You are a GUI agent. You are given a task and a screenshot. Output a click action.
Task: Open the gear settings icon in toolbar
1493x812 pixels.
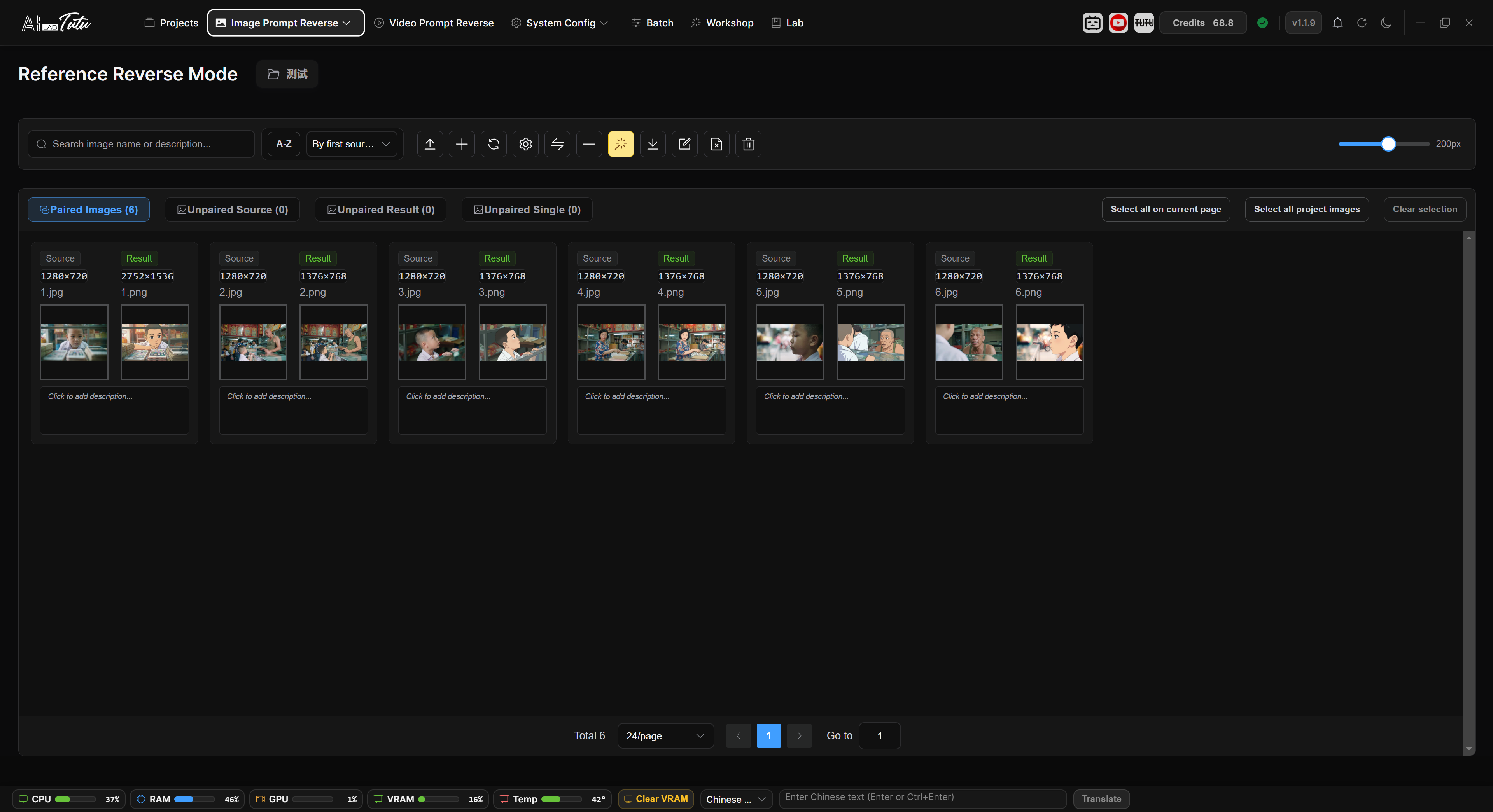click(x=525, y=144)
